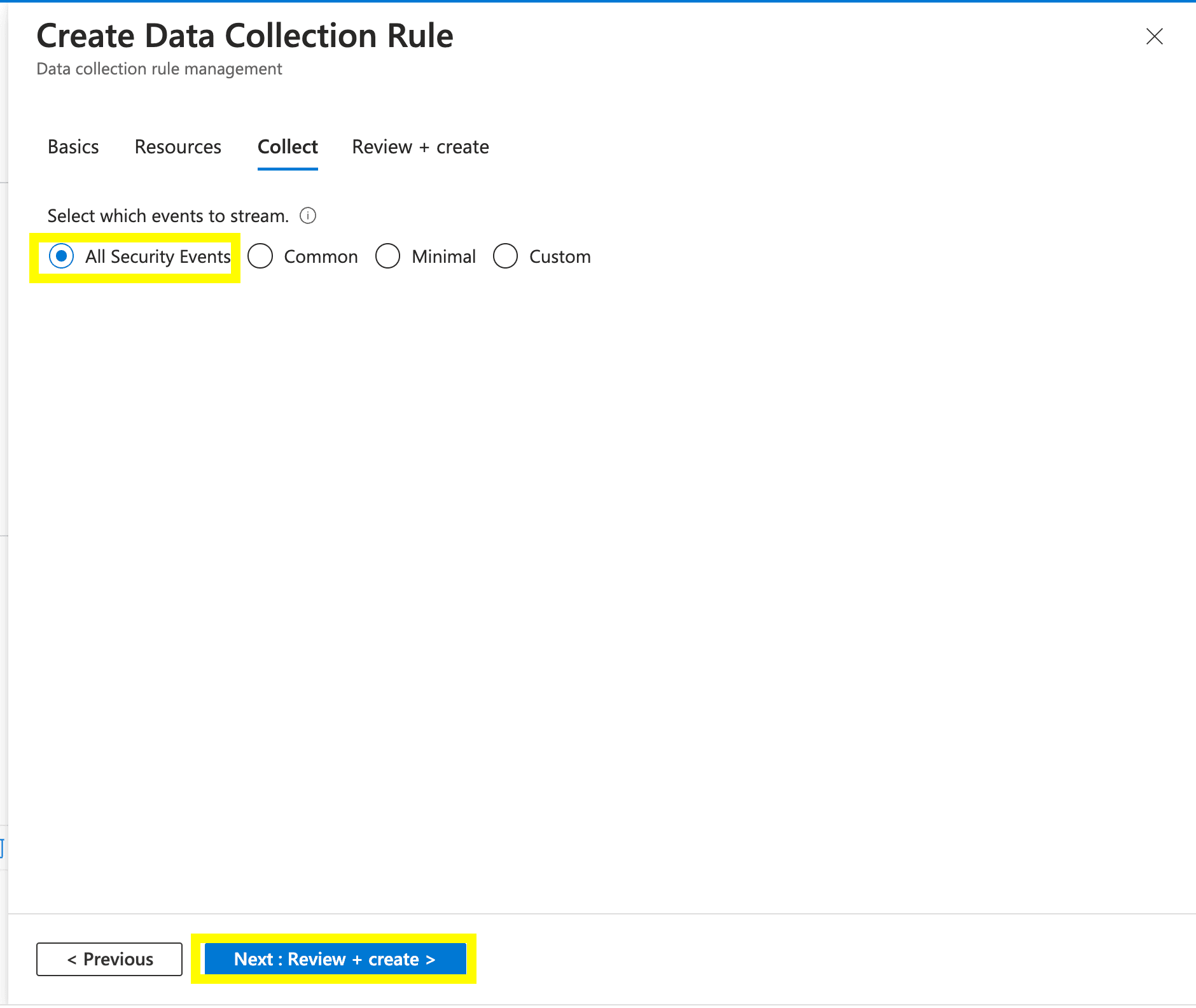Switch to the Basics tab
Image resolution: width=1196 pixels, height=1008 pixels.
point(73,147)
